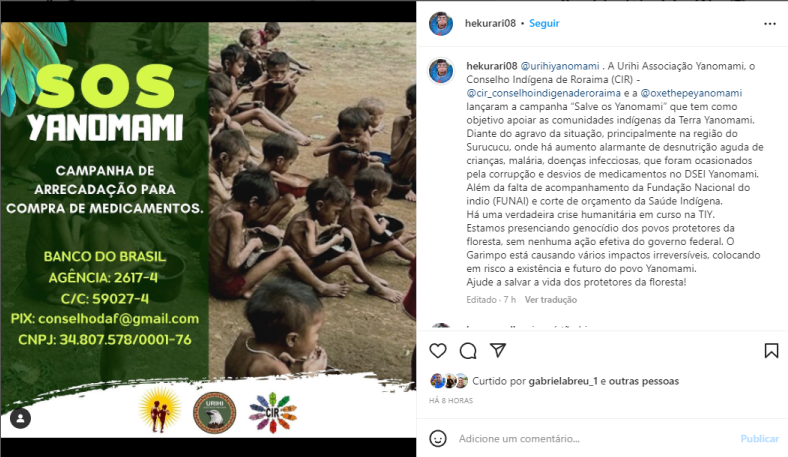Follow hekurari08 via Seguir link
The height and width of the screenshot is (457, 788).
pyautogui.click(x=544, y=23)
